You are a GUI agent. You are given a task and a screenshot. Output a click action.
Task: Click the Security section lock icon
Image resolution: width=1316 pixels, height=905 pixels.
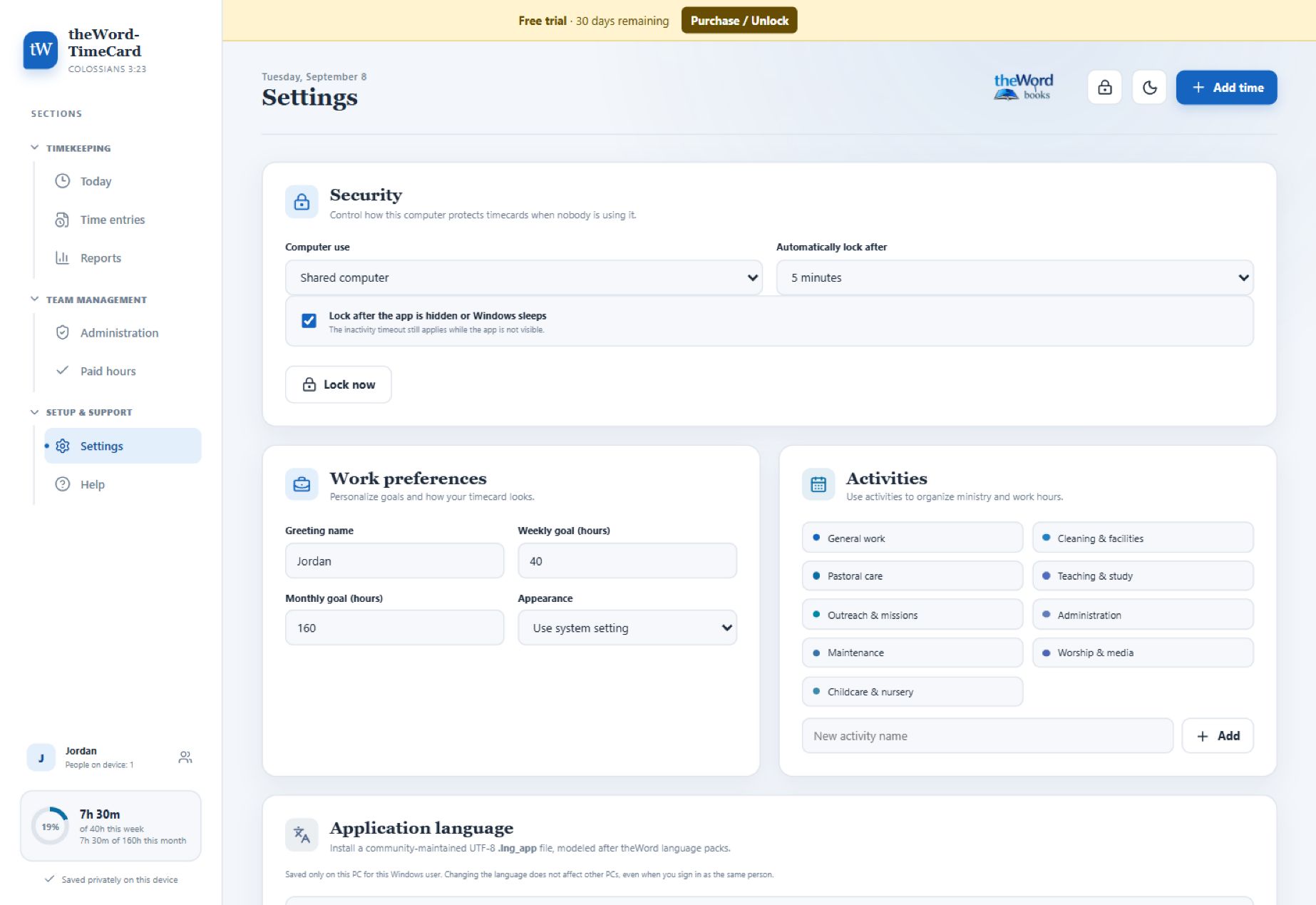point(302,202)
